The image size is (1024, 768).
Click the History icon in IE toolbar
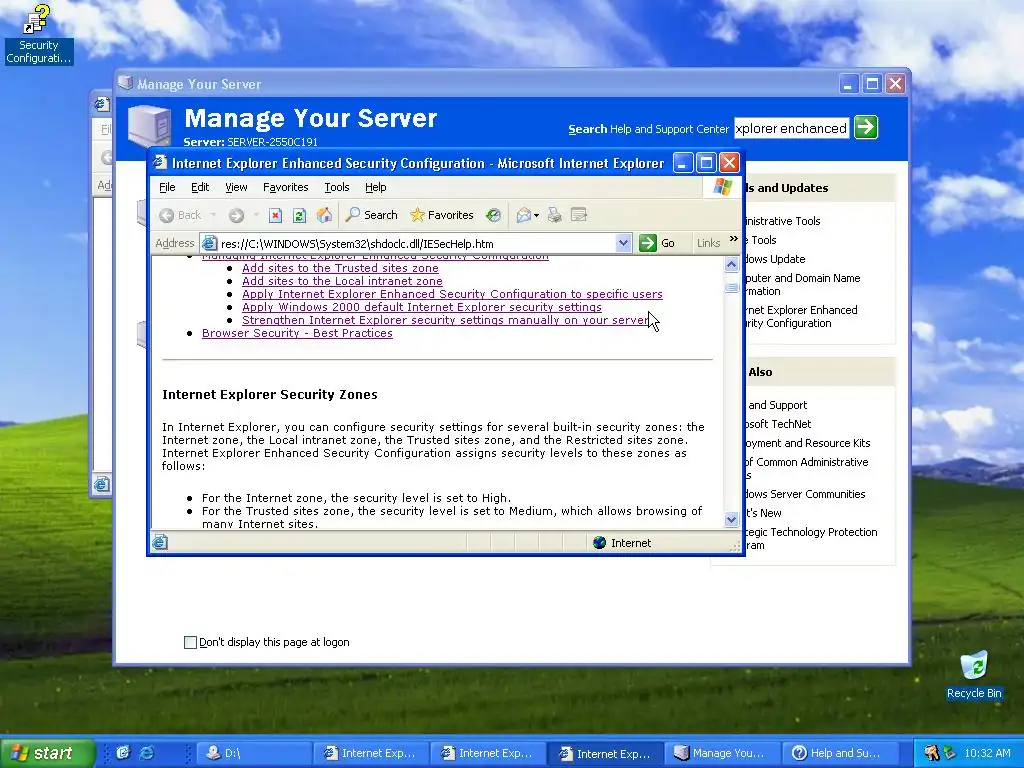click(x=494, y=215)
